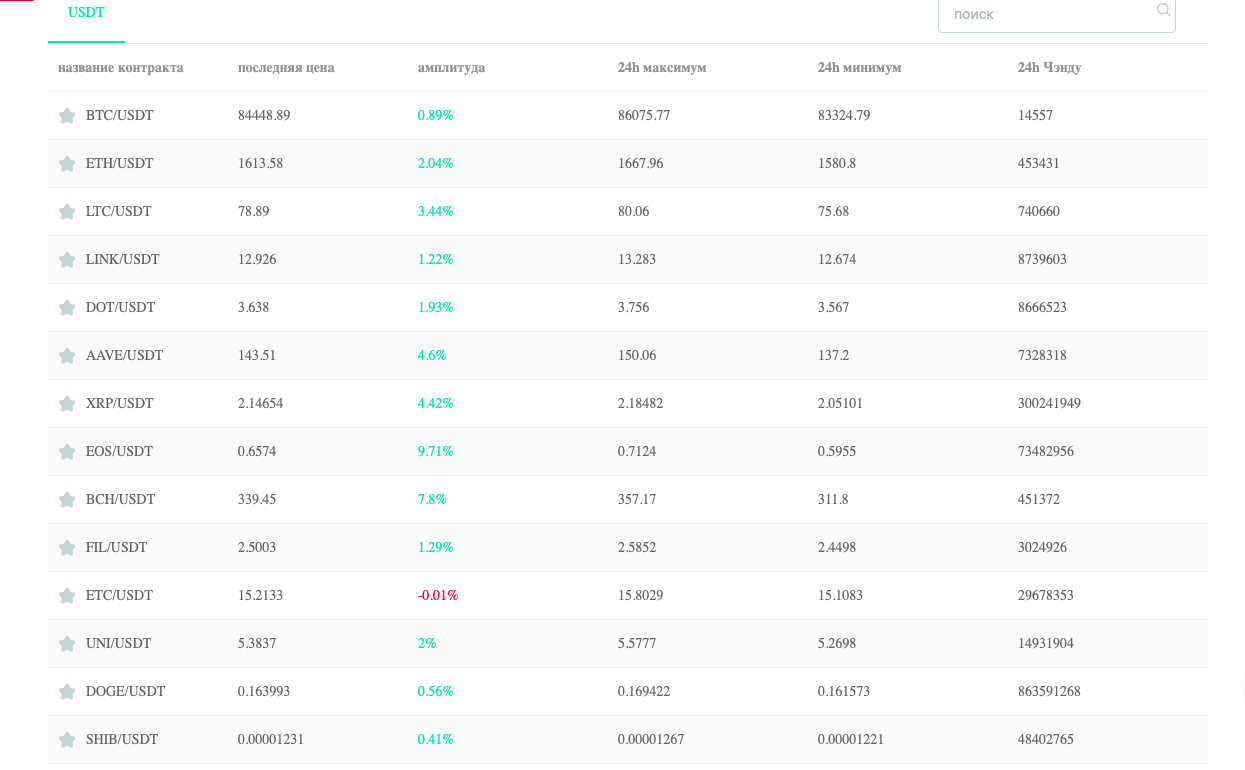
Task: Click FIL last price 2.5003
Action: click(x=257, y=548)
